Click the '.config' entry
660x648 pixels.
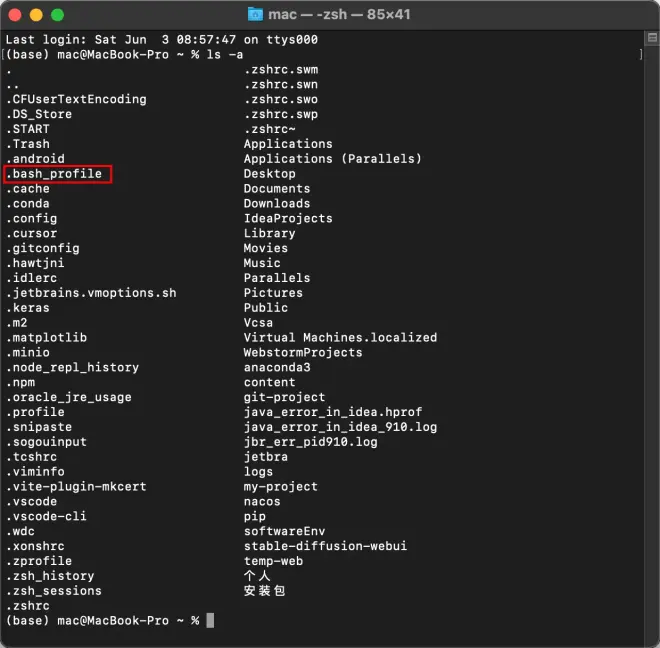tap(32, 219)
